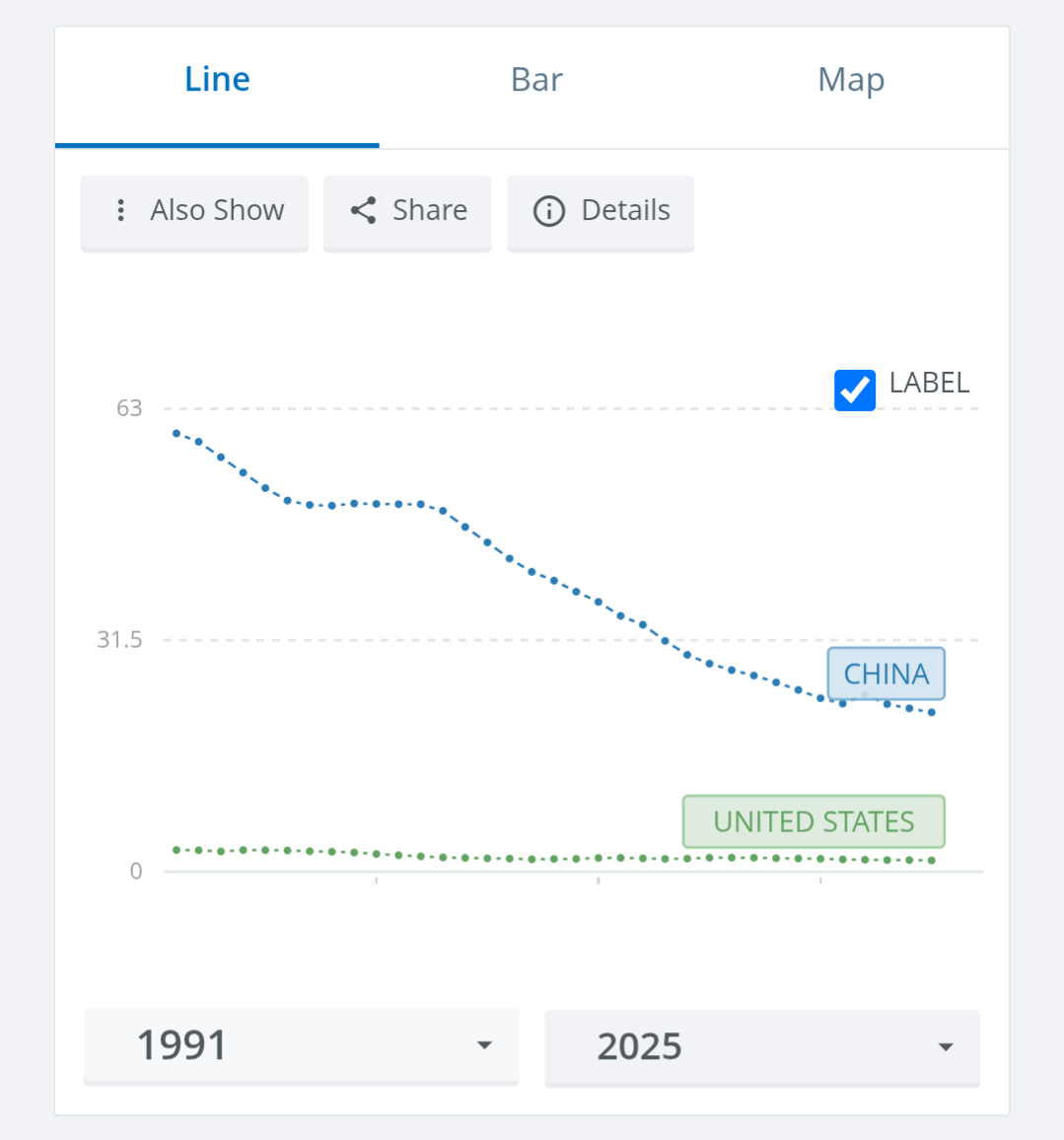Open the 1991 start year dropdown
The image size is (1064, 1140).
[301, 1045]
